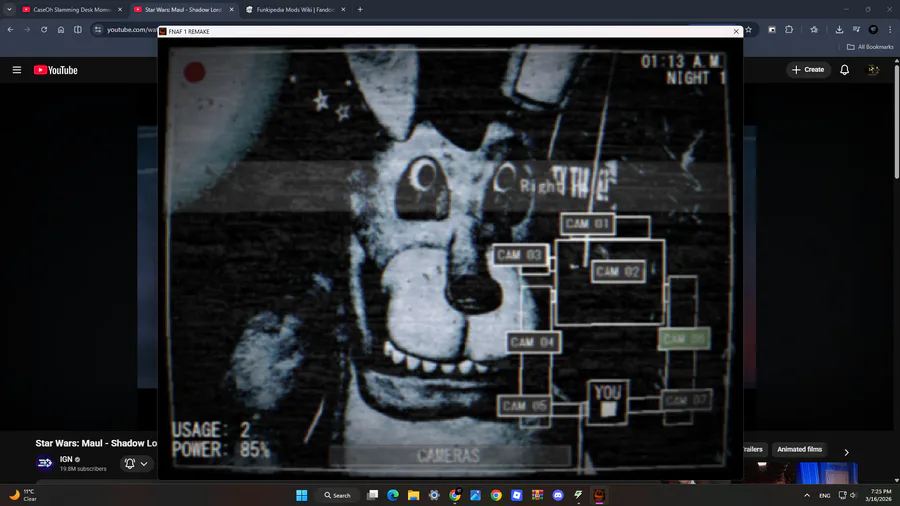Close the Funkipedia Mods Wiki tab
The image size is (900, 506).
(x=343, y=10)
